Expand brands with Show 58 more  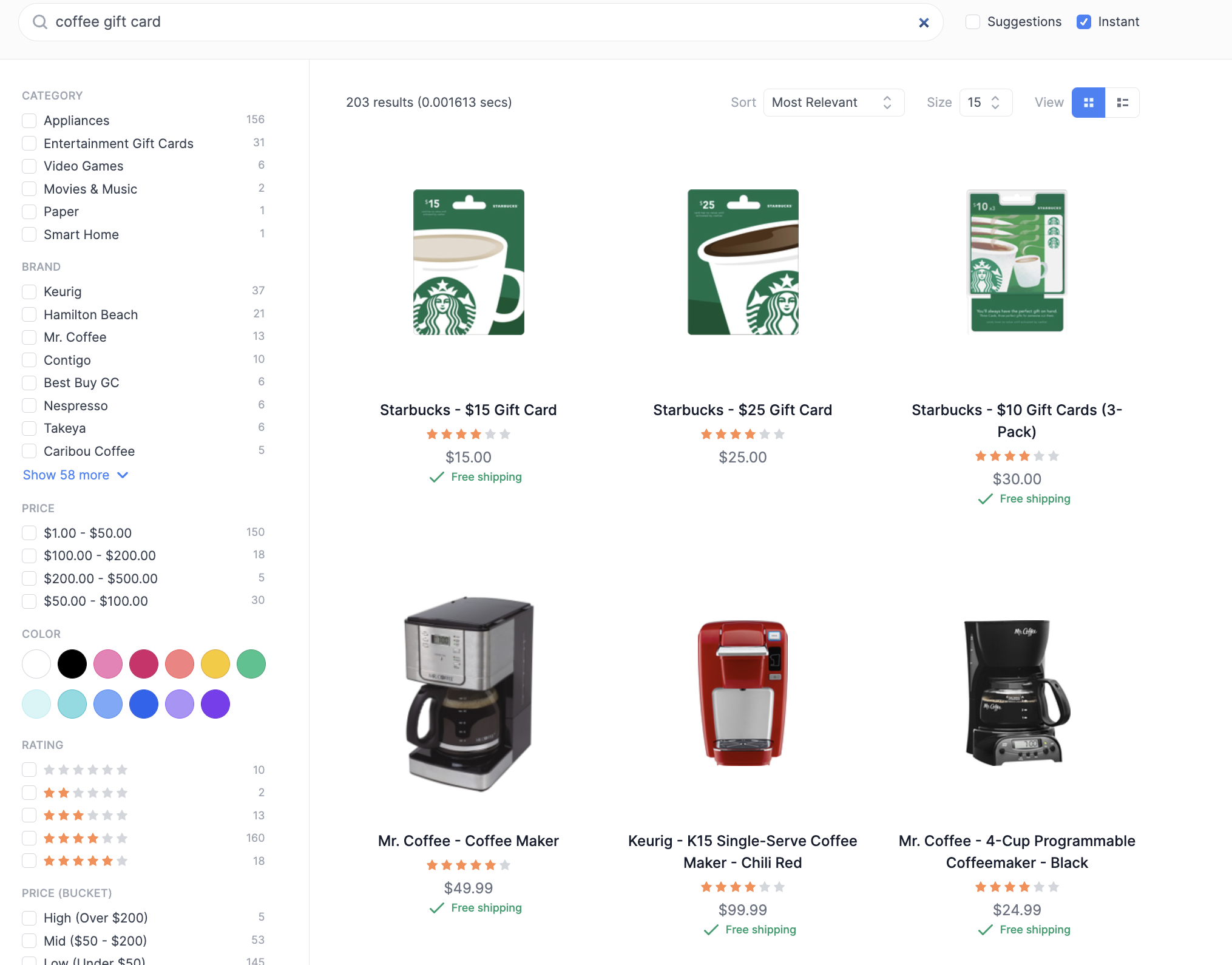75,475
